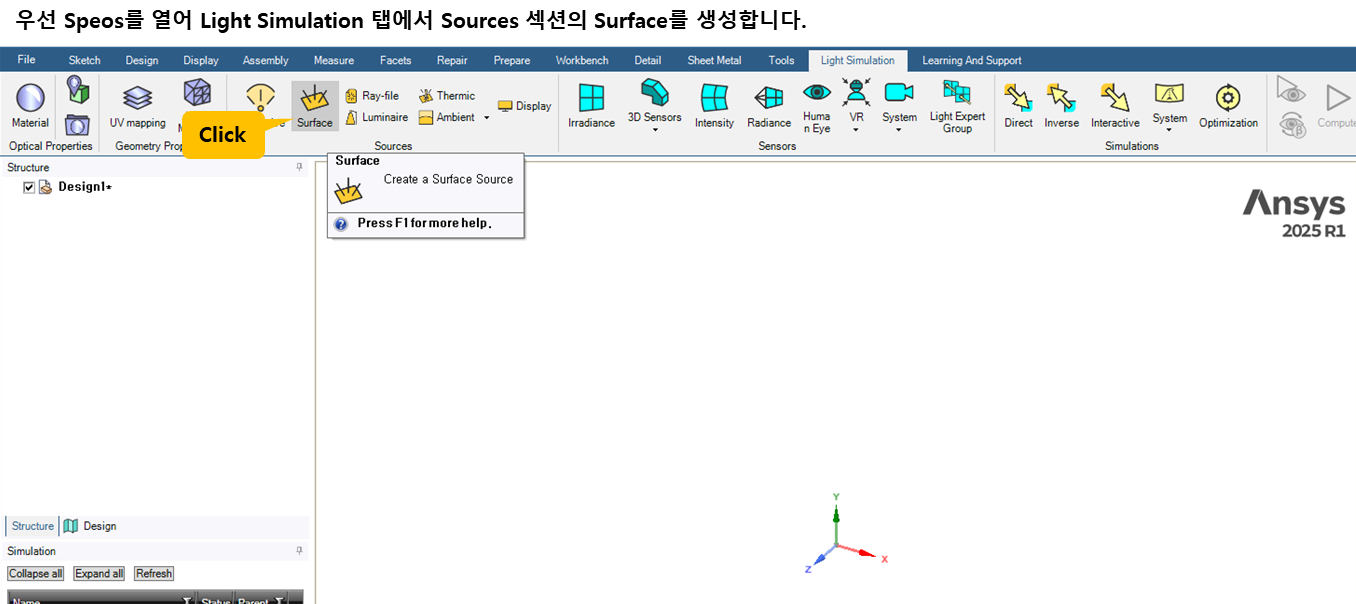Image resolution: width=1356 pixels, height=604 pixels.
Task: Click the Collapse all button
Action: (36, 574)
